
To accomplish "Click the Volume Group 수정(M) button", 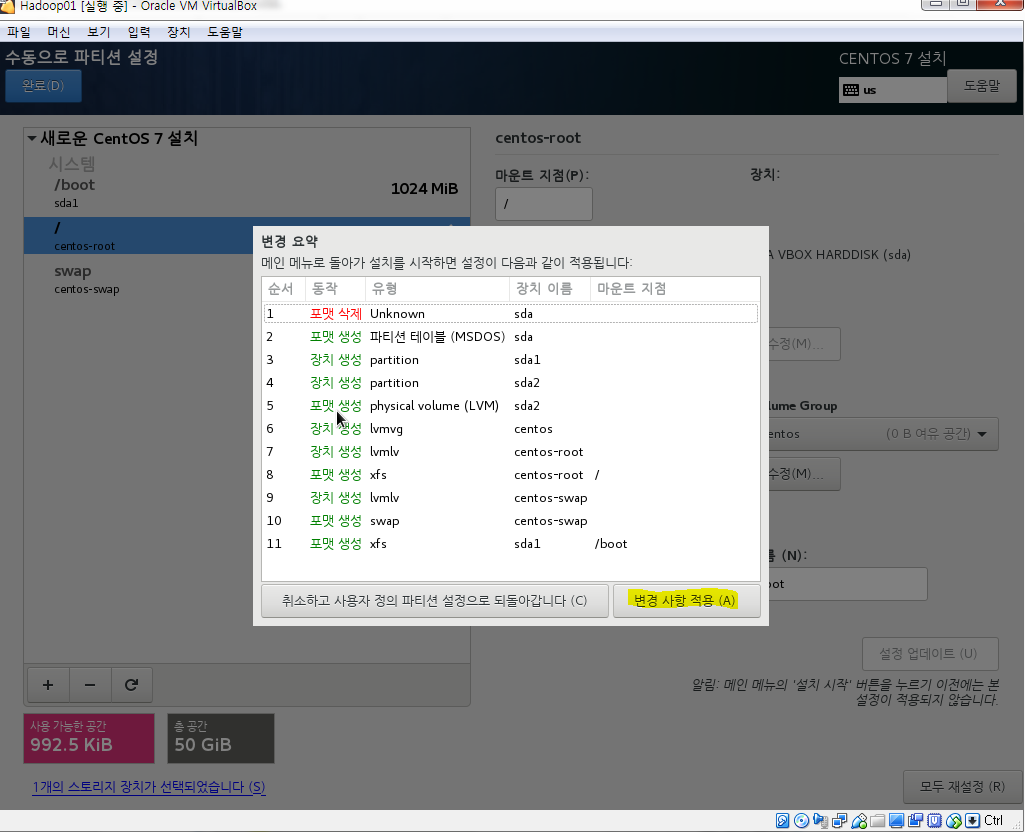I will tap(803, 473).
